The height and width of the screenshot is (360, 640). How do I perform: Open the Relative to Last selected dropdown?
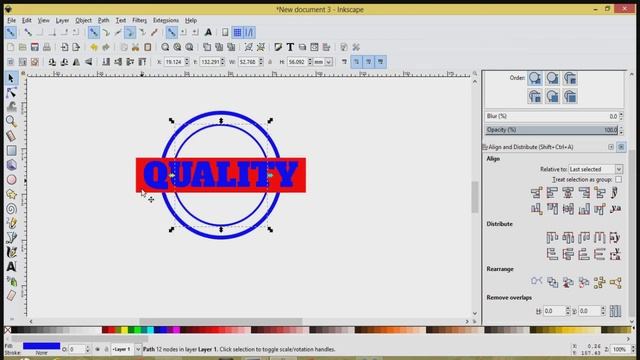[x=595, y=169]
